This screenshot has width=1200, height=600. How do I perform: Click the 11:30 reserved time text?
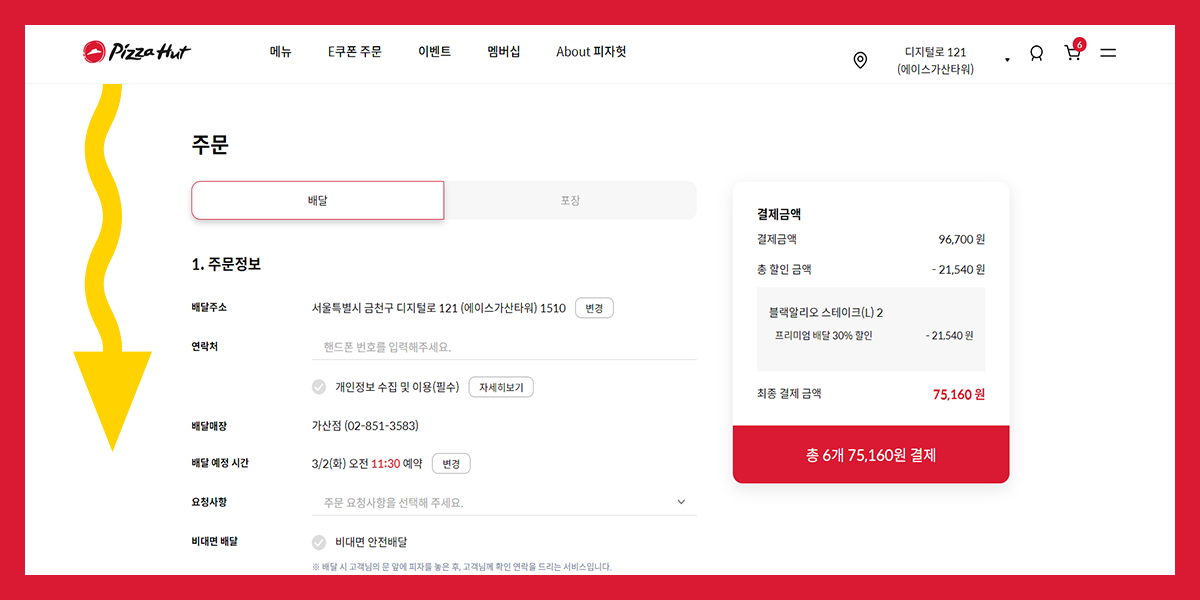point(385,464)
